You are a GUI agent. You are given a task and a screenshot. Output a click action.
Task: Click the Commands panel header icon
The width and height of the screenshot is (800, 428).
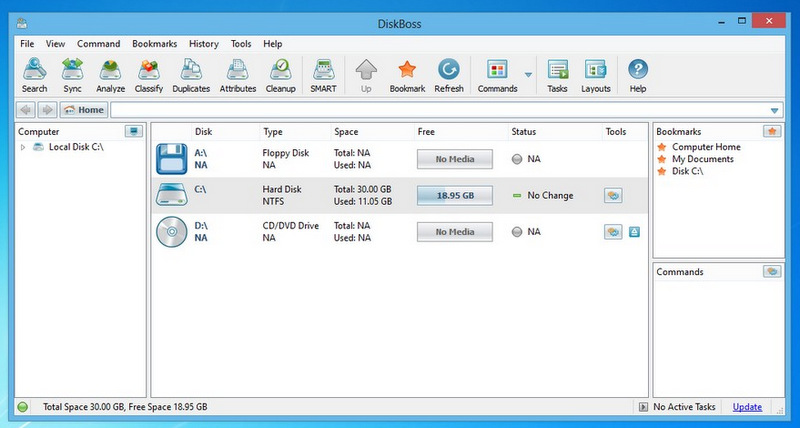click(x=772, y=271)
